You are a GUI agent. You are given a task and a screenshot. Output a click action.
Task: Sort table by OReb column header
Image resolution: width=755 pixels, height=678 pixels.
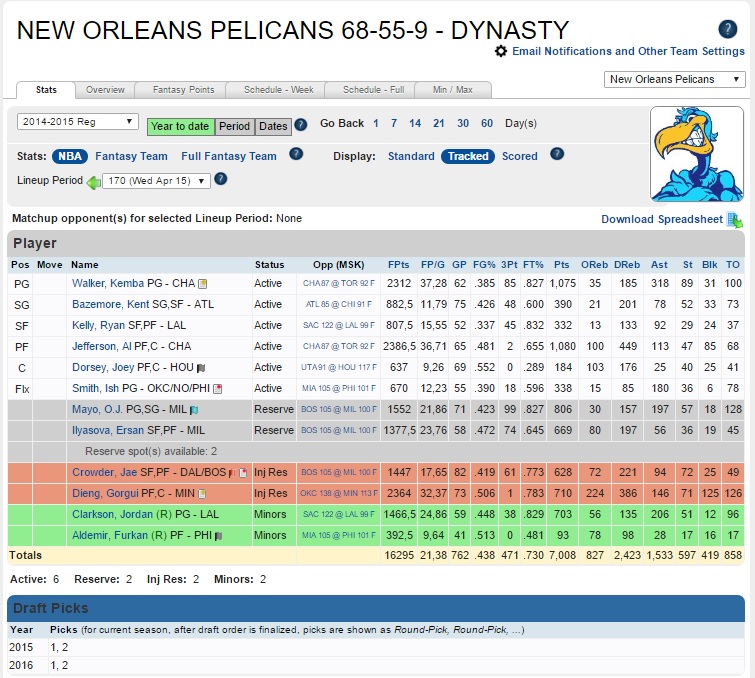pos(594,265)
